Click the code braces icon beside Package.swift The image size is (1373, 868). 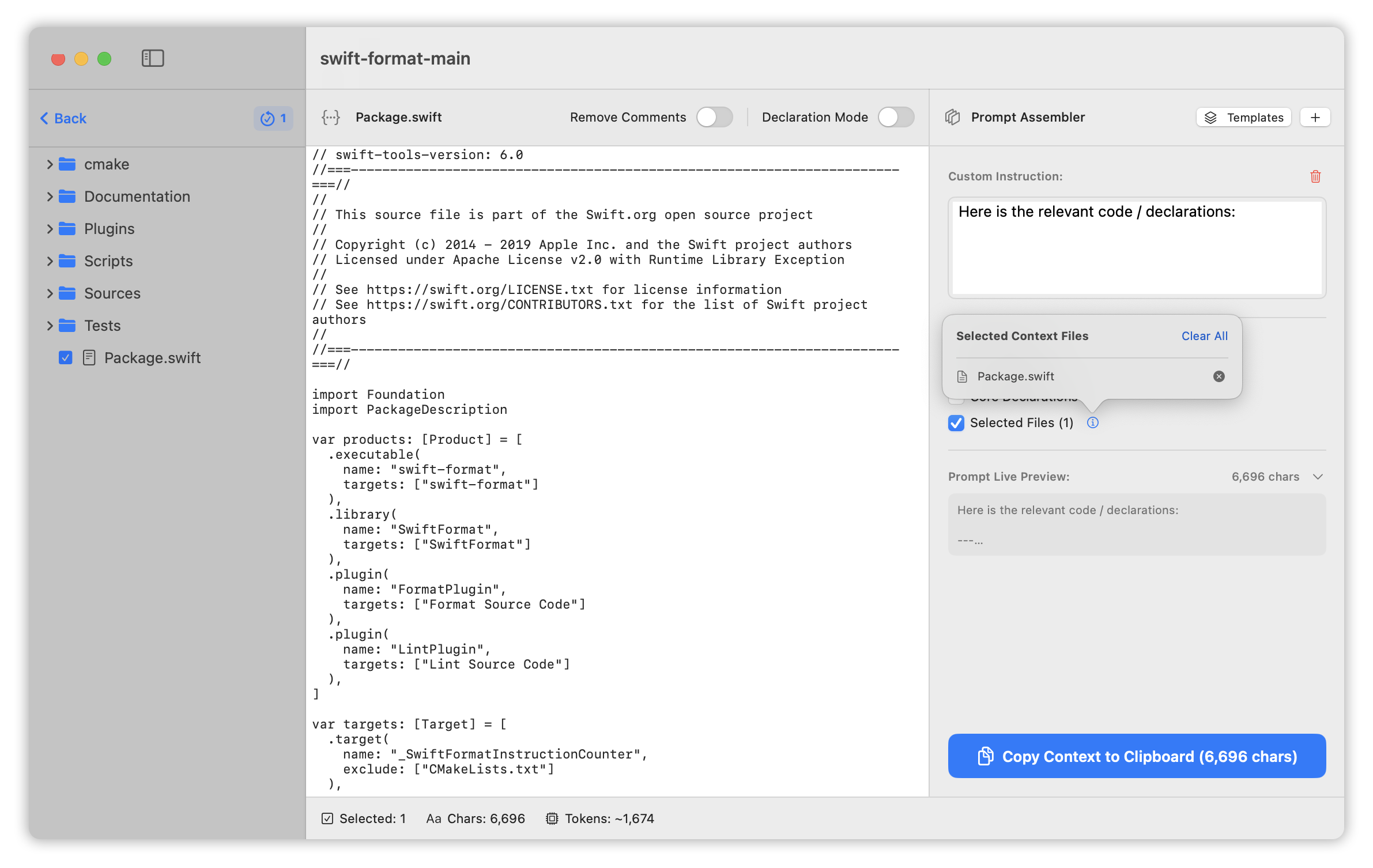pyautogui.click(x=331, y=118)
